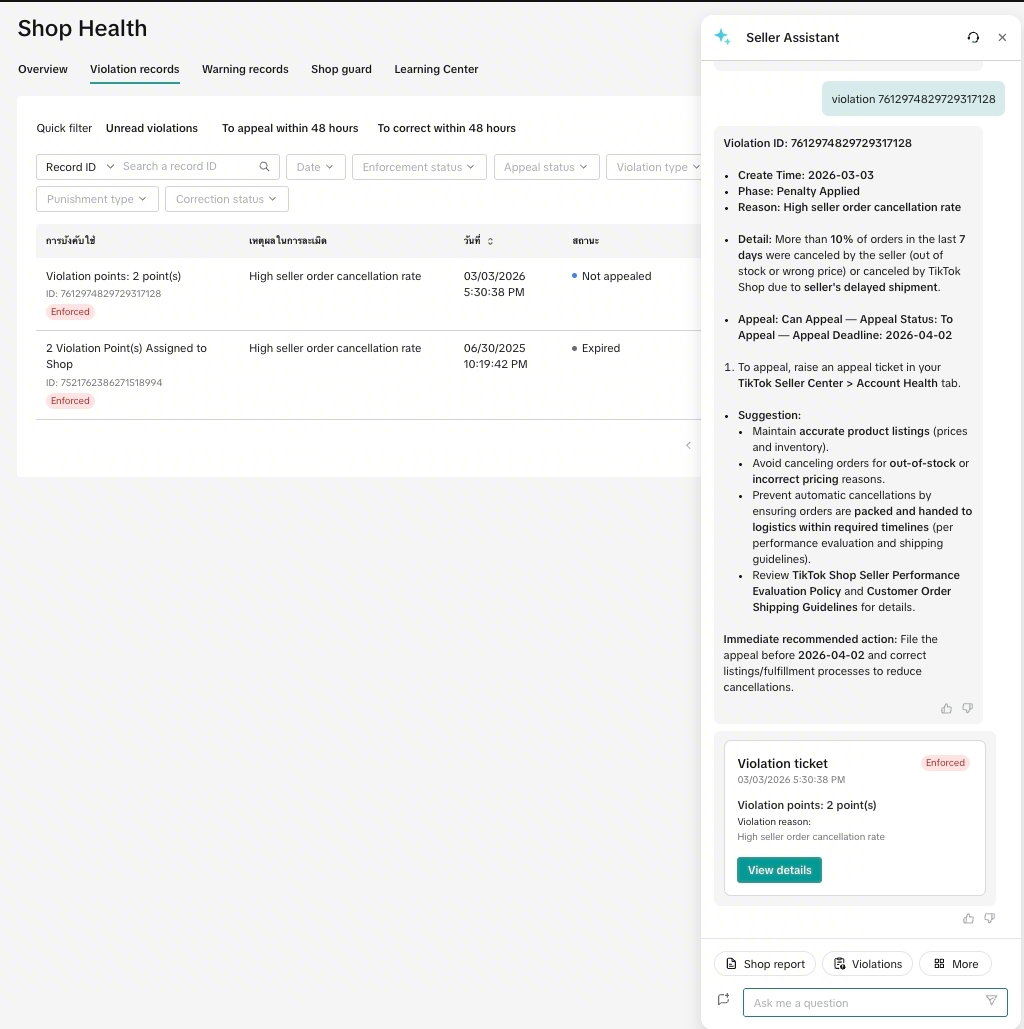Screen dimensions: 1024x1029
Task: Sort by the date column arrows
Action: [490, 241]
